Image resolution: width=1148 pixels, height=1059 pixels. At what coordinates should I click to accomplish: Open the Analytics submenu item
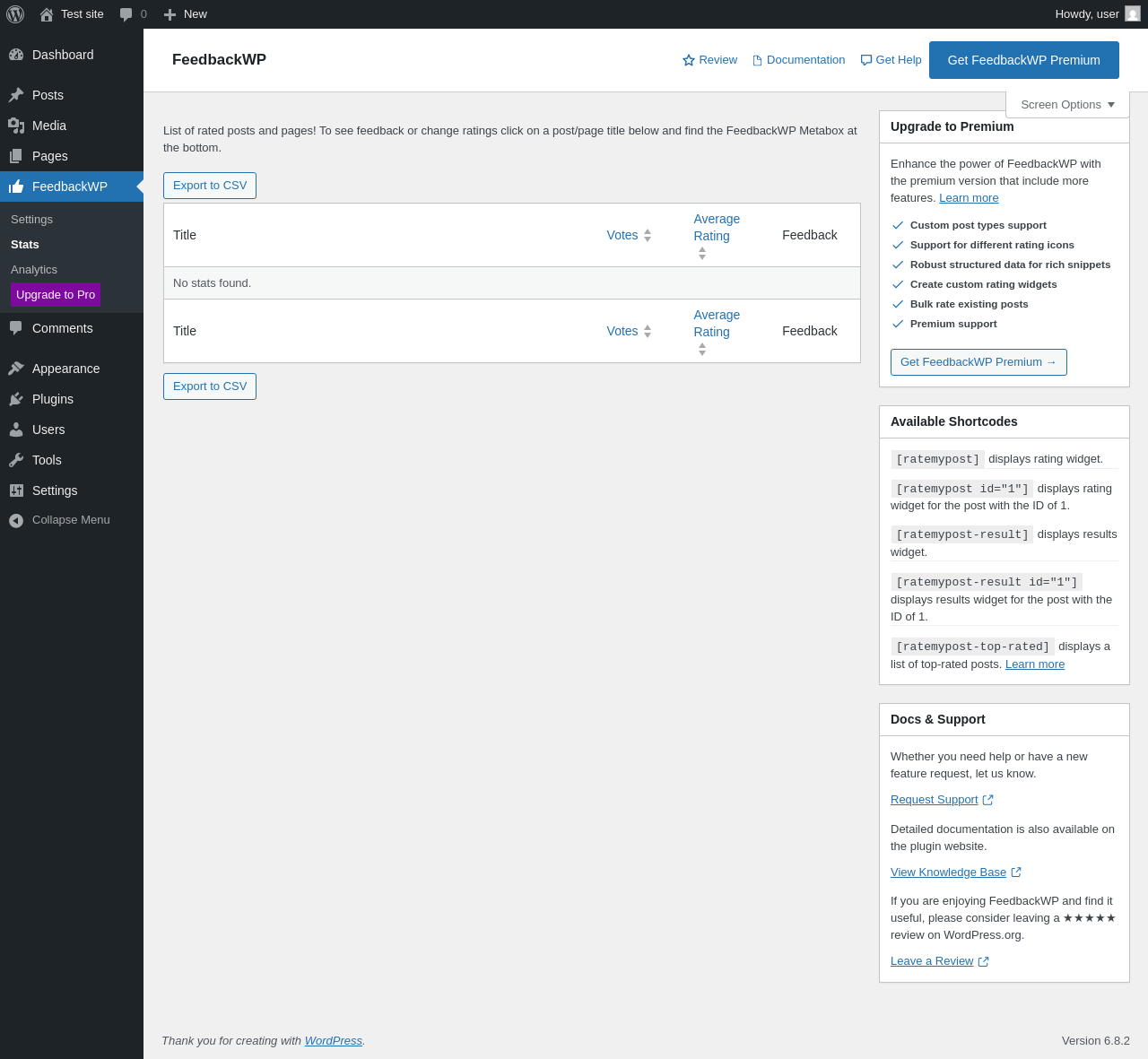[34, 270]
